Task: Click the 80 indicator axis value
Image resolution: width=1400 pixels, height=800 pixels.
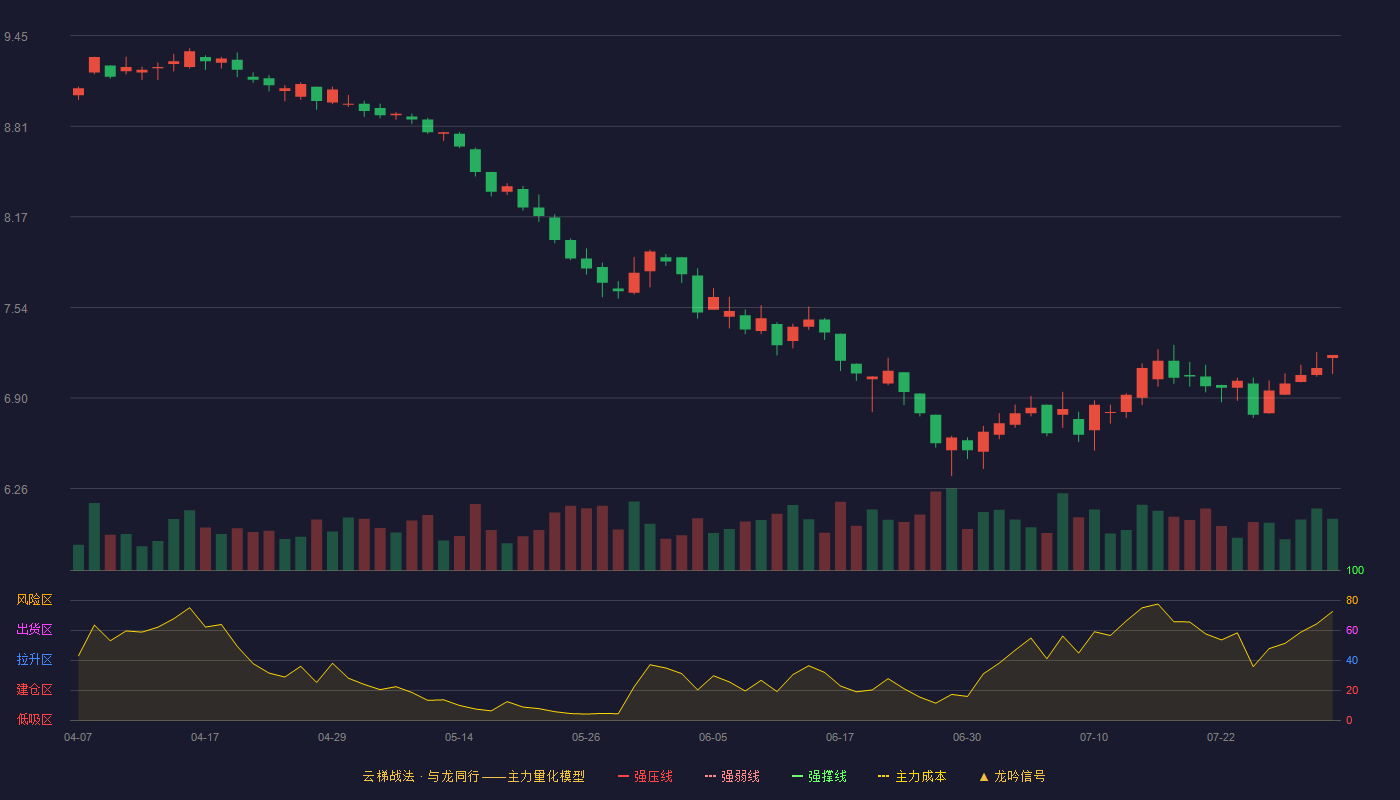Action: click(1352, 600)
